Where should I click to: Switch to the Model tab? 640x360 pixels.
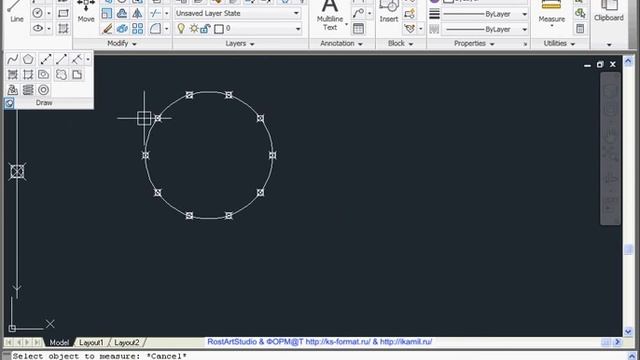coord(59,342)
